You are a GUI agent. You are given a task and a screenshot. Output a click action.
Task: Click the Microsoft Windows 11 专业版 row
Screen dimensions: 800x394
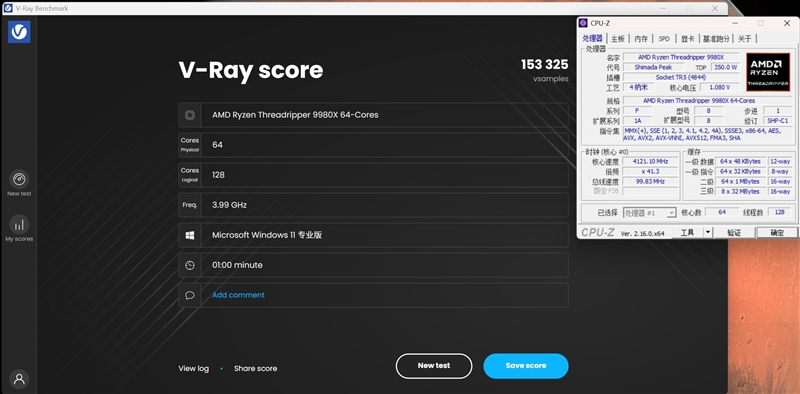point(373,235)
